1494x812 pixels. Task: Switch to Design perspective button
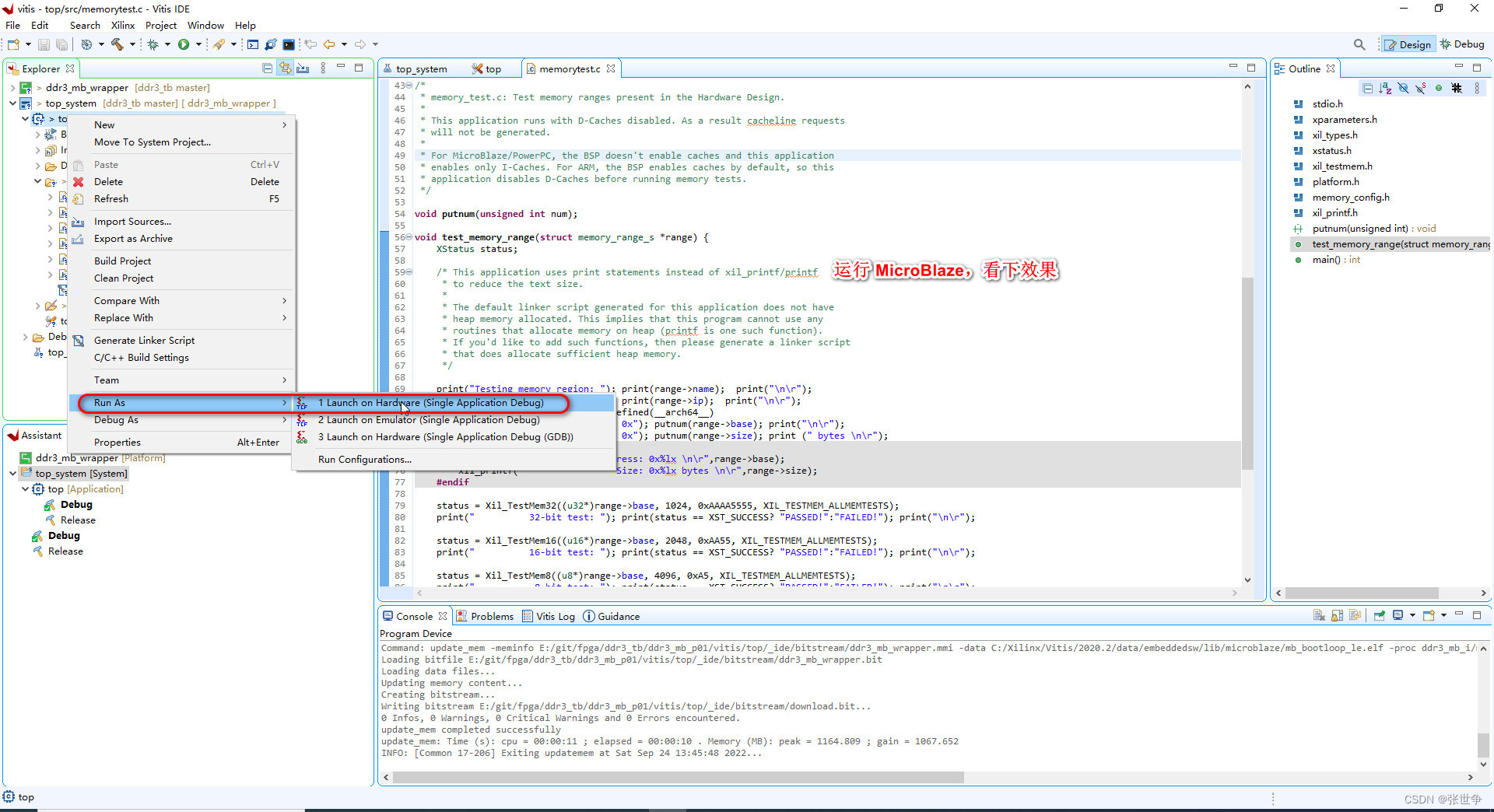[1408, 44]
